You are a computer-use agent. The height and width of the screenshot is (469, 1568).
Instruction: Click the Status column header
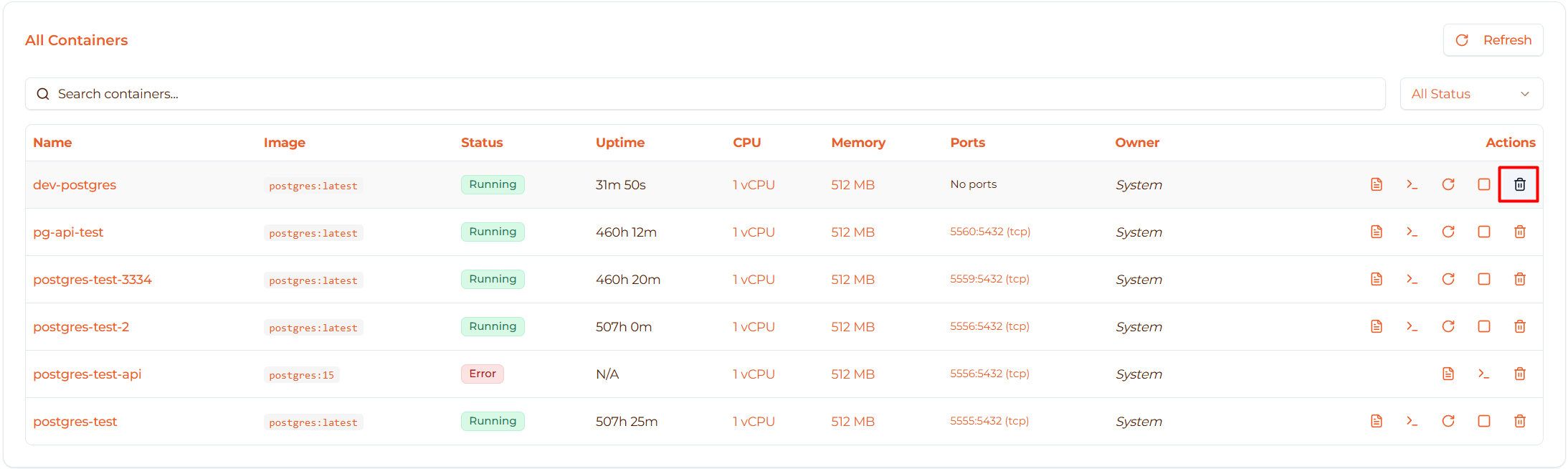pos(481,143)
